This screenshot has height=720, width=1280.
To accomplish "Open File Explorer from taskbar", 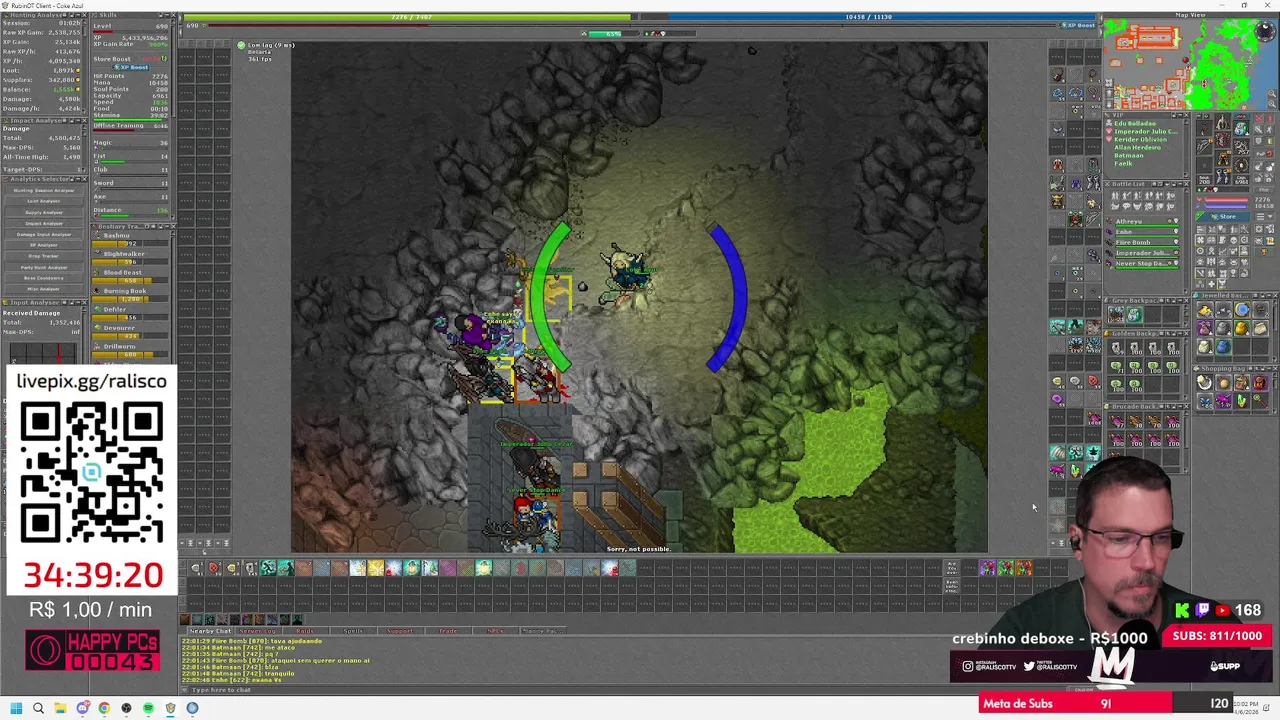I will tap(60, 708).
